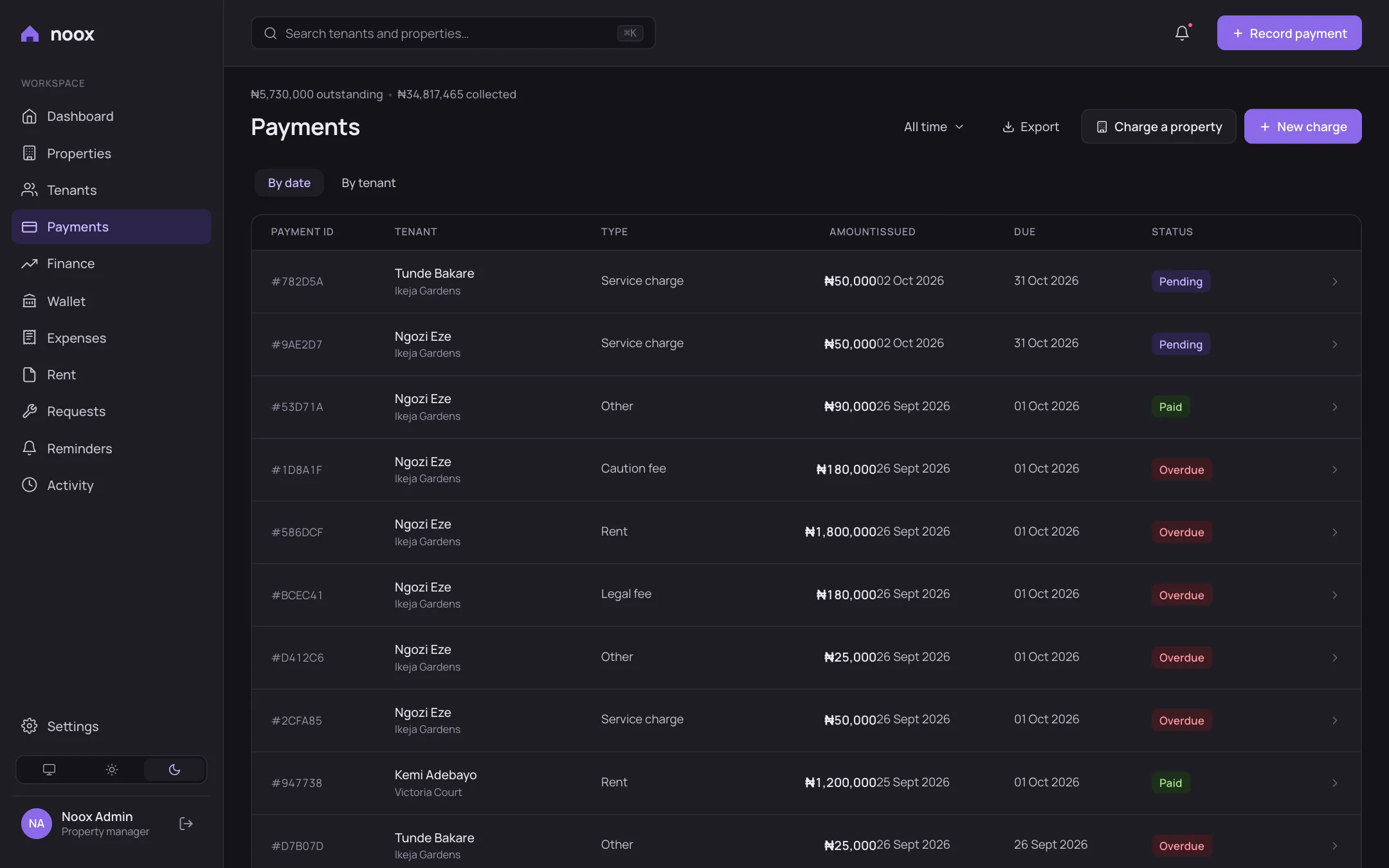Click the Record payment button

1289,33
